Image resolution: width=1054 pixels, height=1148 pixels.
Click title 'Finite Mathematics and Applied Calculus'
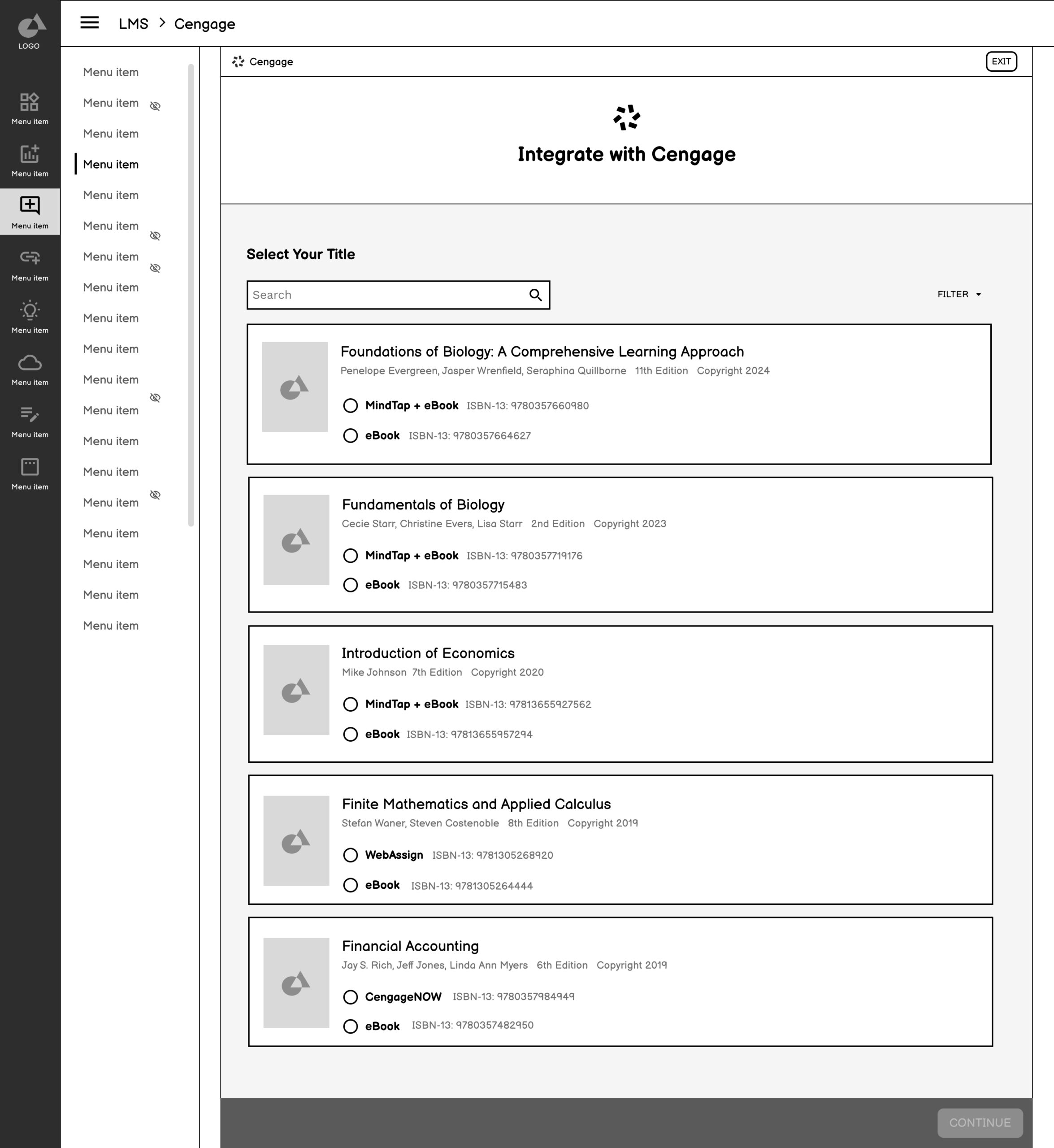click(476, 804)
